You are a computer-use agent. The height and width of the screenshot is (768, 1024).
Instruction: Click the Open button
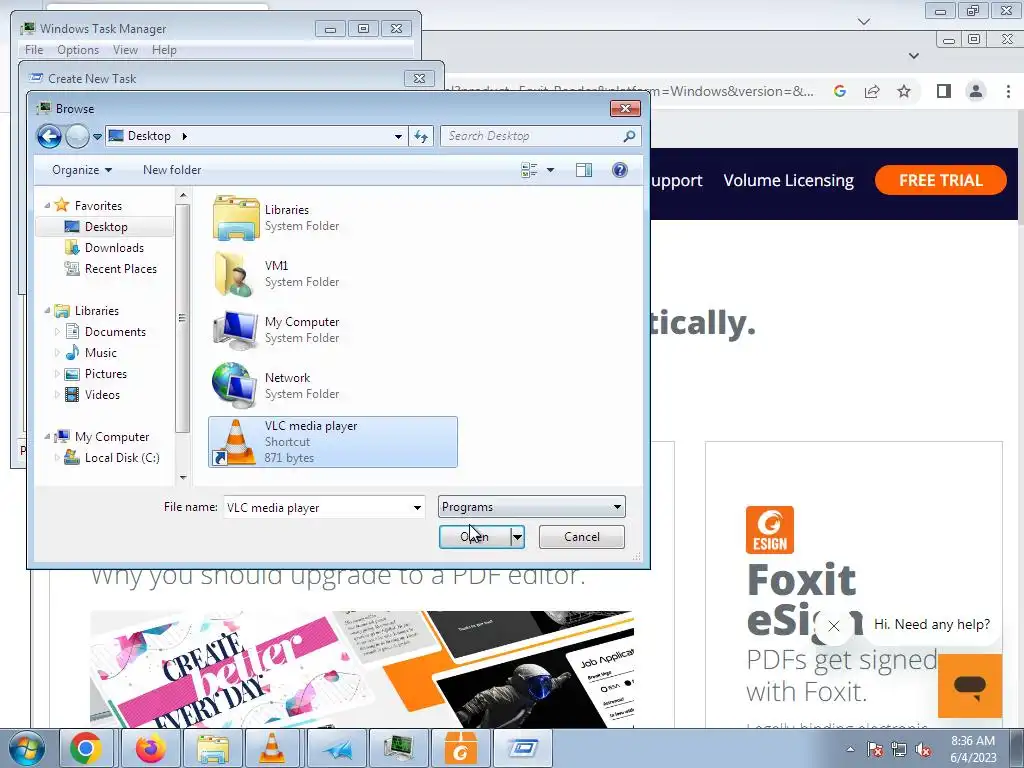(475, 537)
